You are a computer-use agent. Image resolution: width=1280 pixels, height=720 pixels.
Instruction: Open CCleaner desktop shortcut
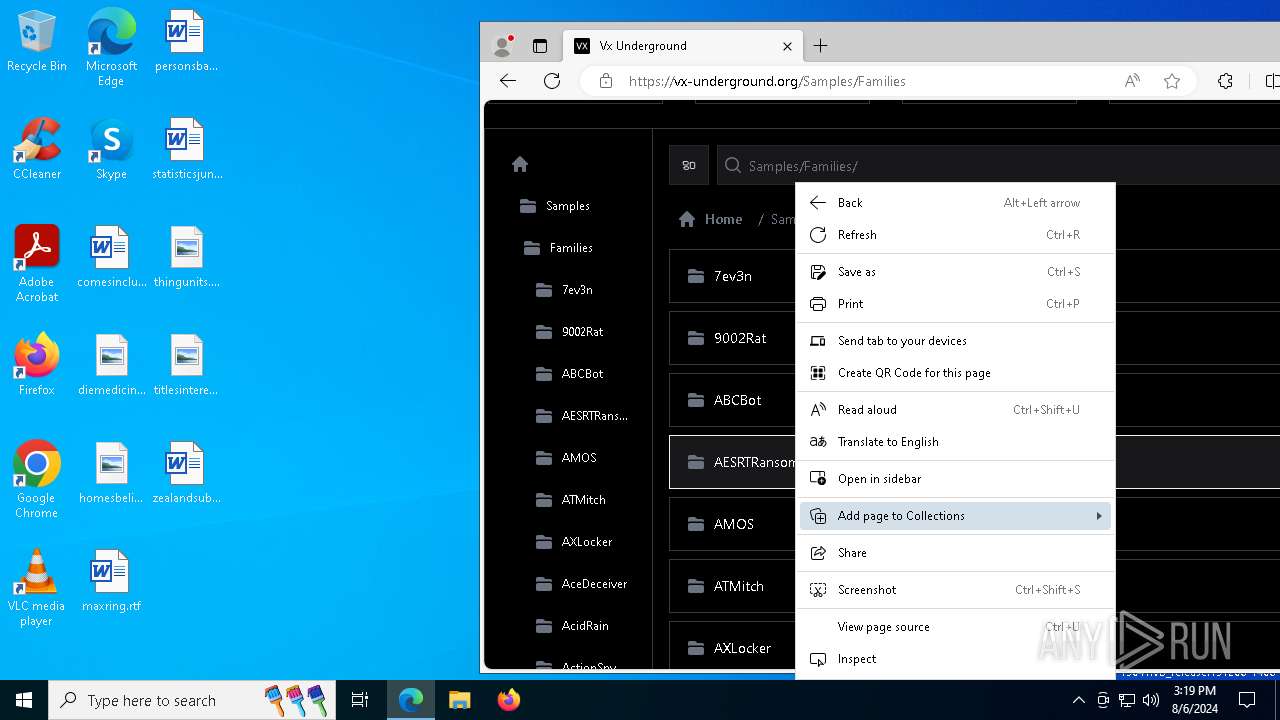[37, 150]
